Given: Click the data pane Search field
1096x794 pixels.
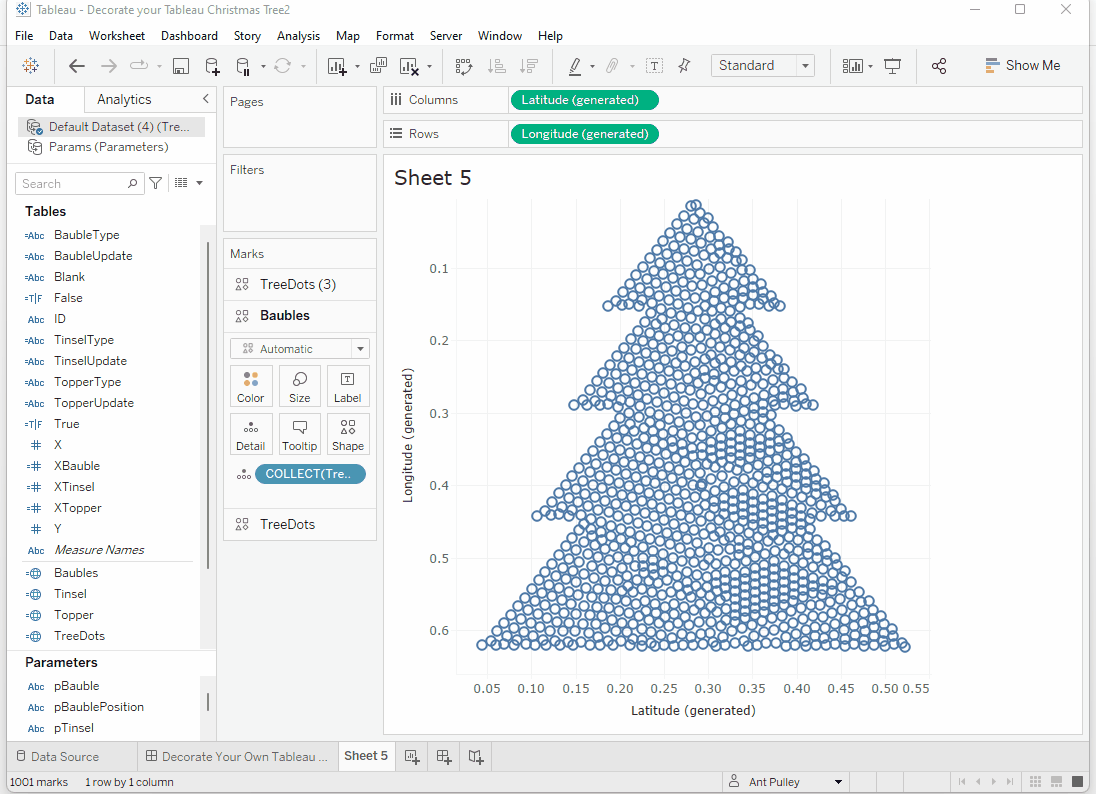Looking at the screenshot, I should tap(72, 184).
